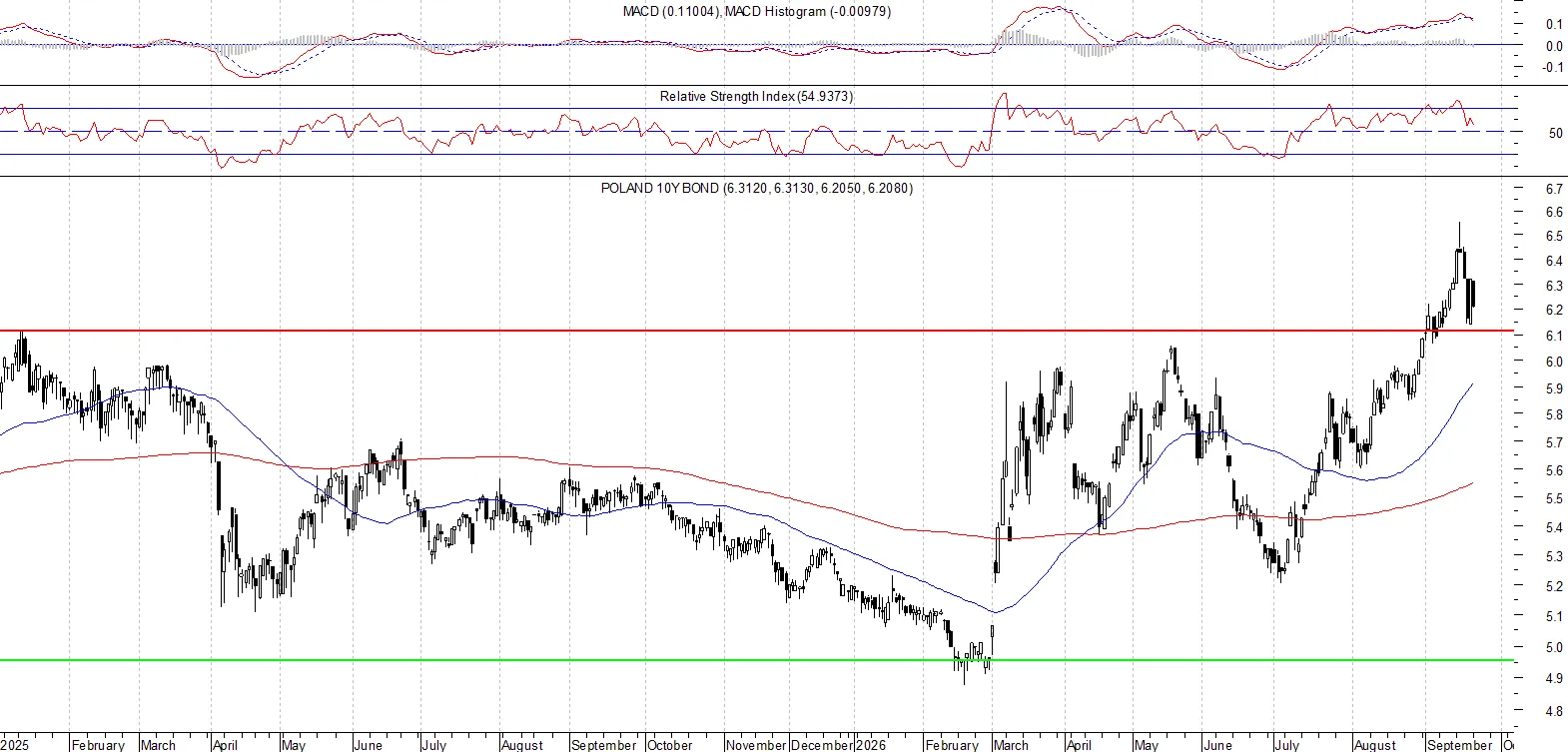Image resolution: width=1568 pixels, height=752 pixels.
Task: Click the November label on time axis
Action: tap(756, 745)
